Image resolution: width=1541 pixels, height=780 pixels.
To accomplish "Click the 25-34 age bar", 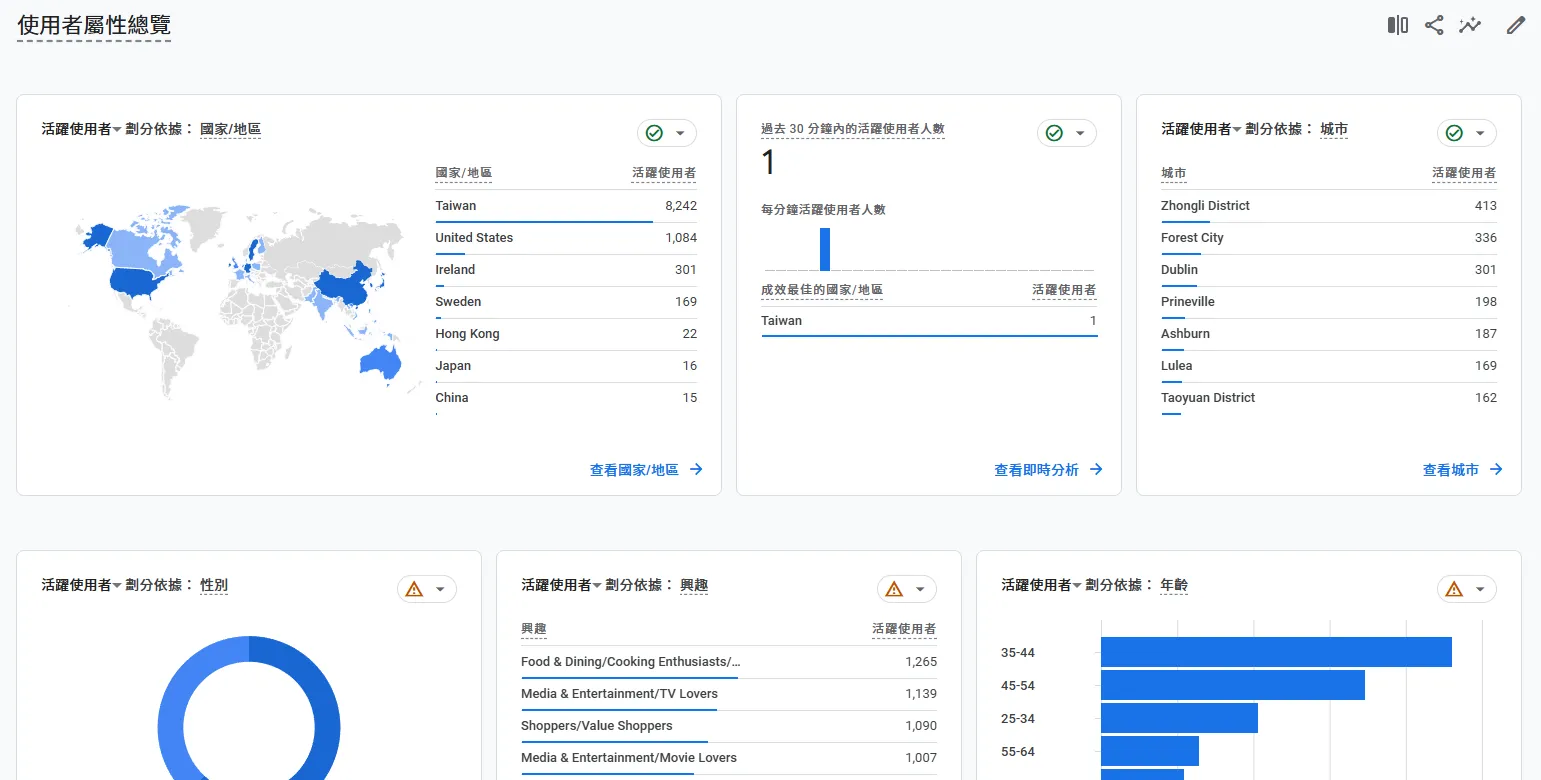I will tap(1179, 718).
